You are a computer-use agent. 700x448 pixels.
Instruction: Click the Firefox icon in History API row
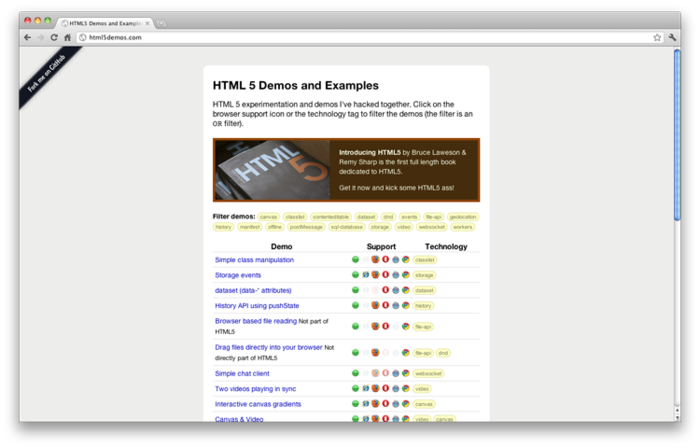[375, 305]
